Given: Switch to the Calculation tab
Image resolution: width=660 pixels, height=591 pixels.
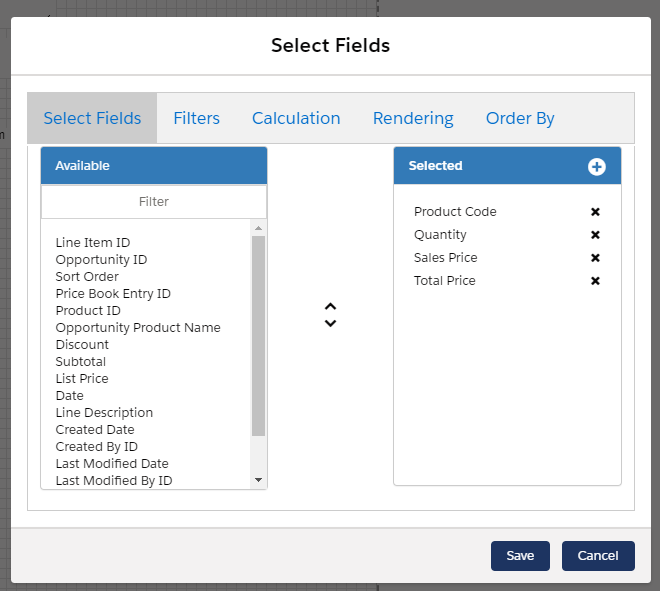Looking at the screenshot, I should [296, 118].
